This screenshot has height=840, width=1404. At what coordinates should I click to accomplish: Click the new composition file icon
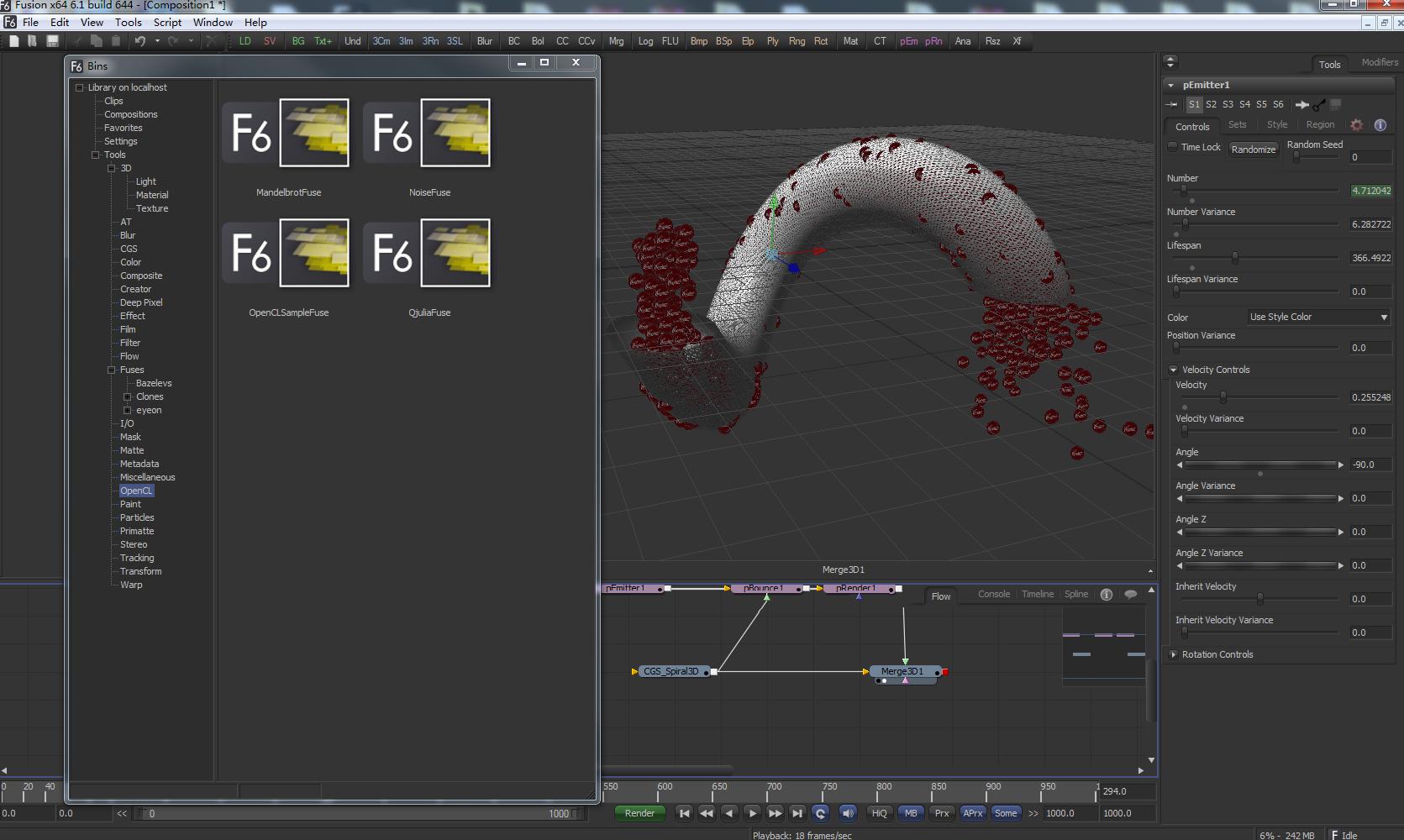(x=13, y=41)
